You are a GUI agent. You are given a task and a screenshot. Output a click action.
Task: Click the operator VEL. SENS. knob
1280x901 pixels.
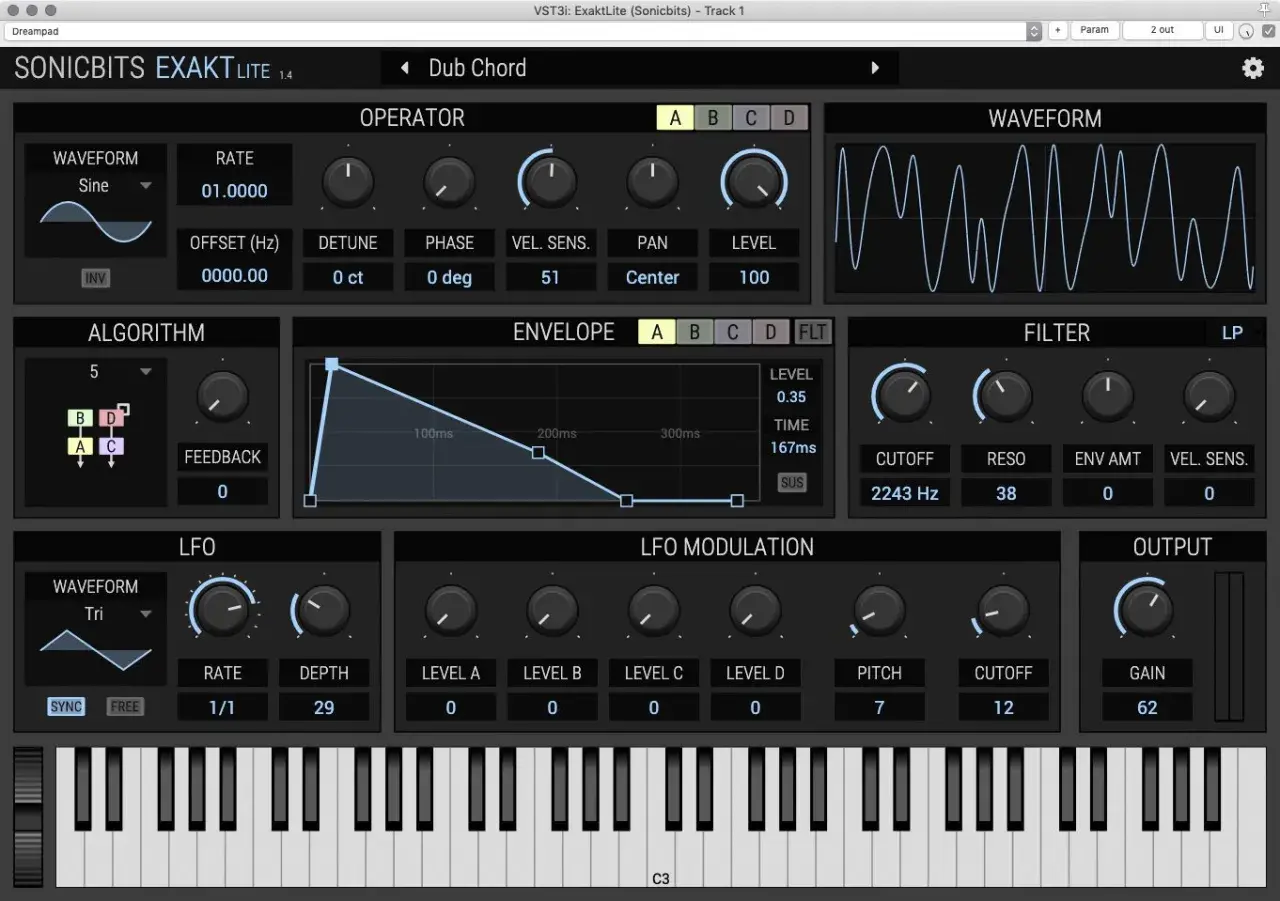coord(550,183)
